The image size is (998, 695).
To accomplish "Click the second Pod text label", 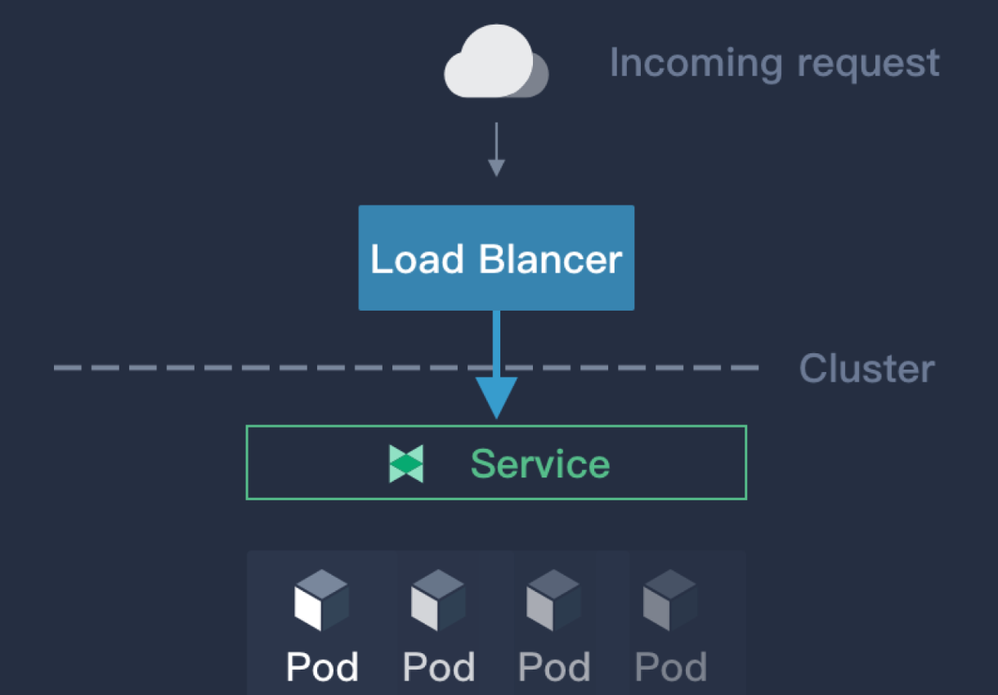I will (x=438, y=667).
